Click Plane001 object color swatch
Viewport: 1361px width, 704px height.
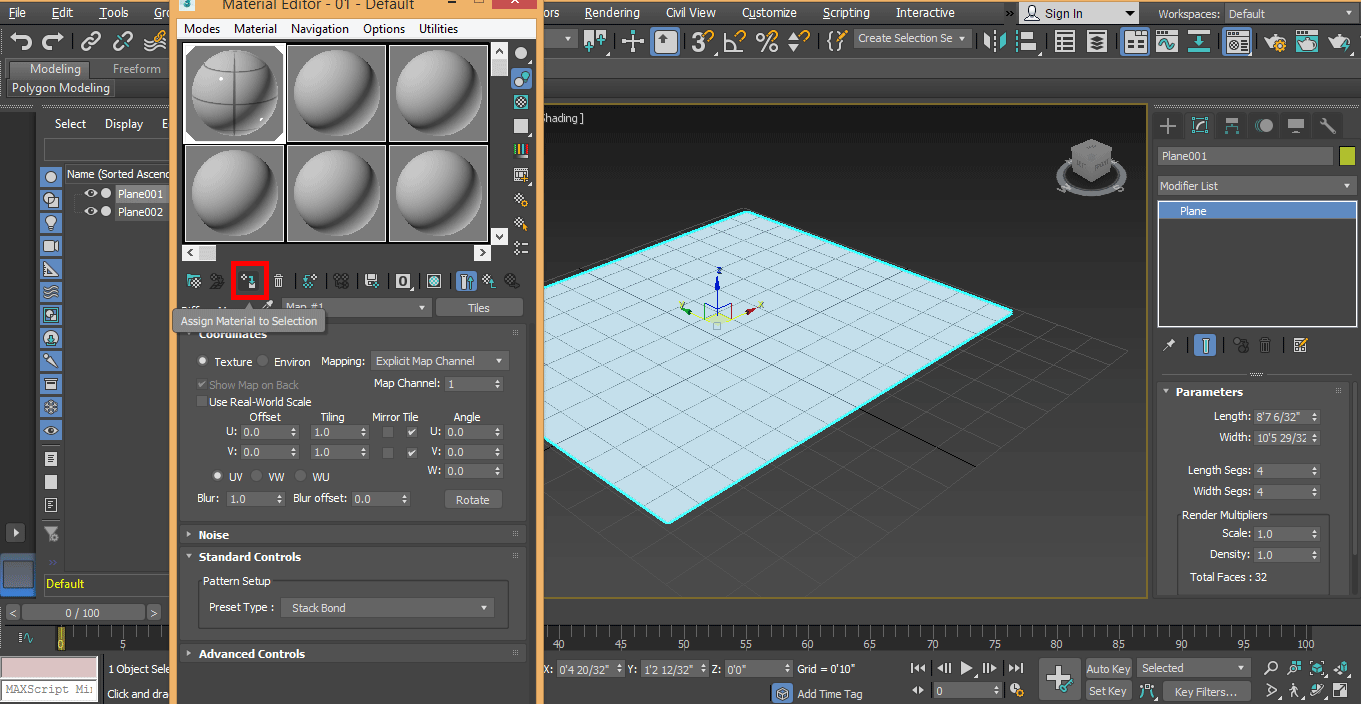[1347, 156]
